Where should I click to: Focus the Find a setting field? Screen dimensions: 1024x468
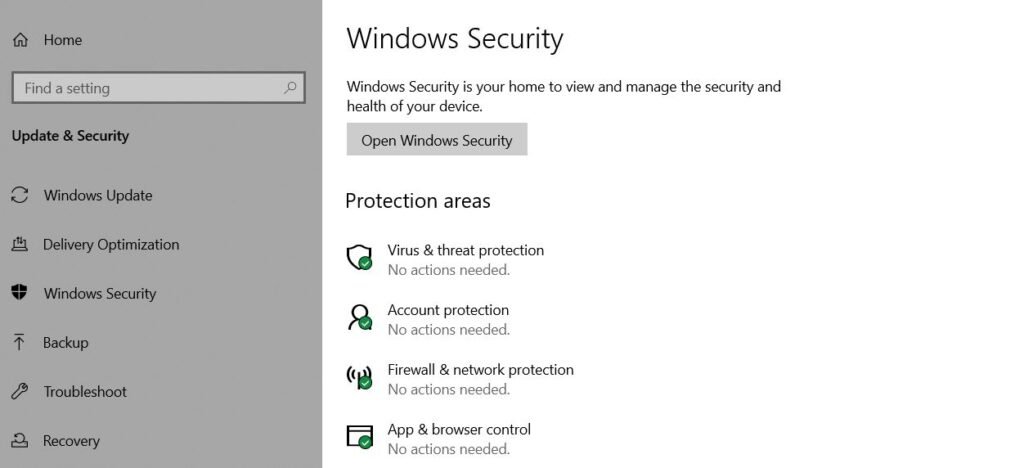pos(159,87)
